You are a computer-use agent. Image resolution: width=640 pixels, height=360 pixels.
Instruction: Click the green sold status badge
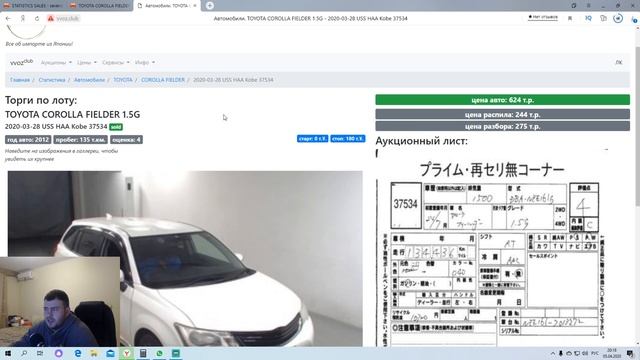116,127
